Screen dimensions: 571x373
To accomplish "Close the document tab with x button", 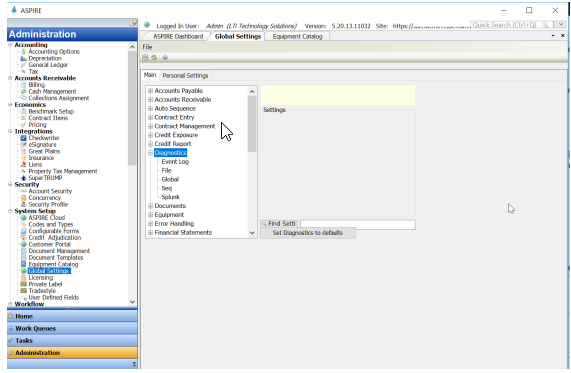I will point(562,35).
